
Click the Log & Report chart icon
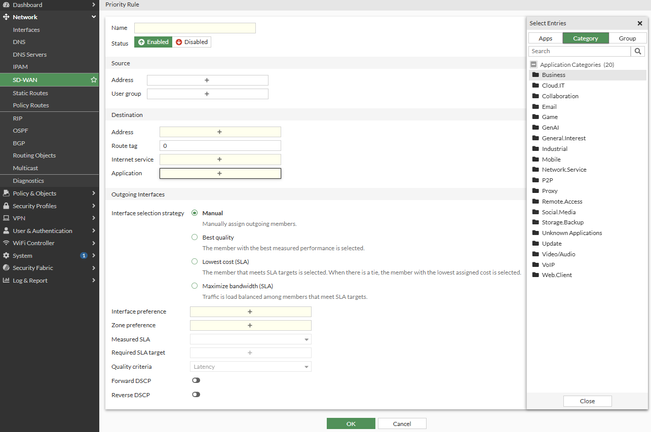(x=6, y=281)
